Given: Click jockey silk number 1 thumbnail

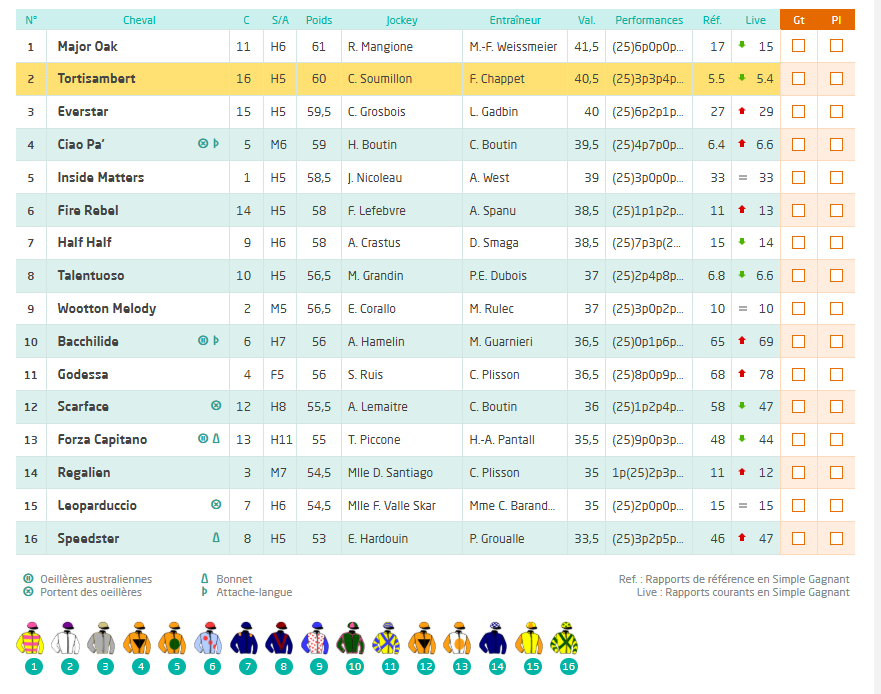Looking at the screenshot, I should click(33, 641).
